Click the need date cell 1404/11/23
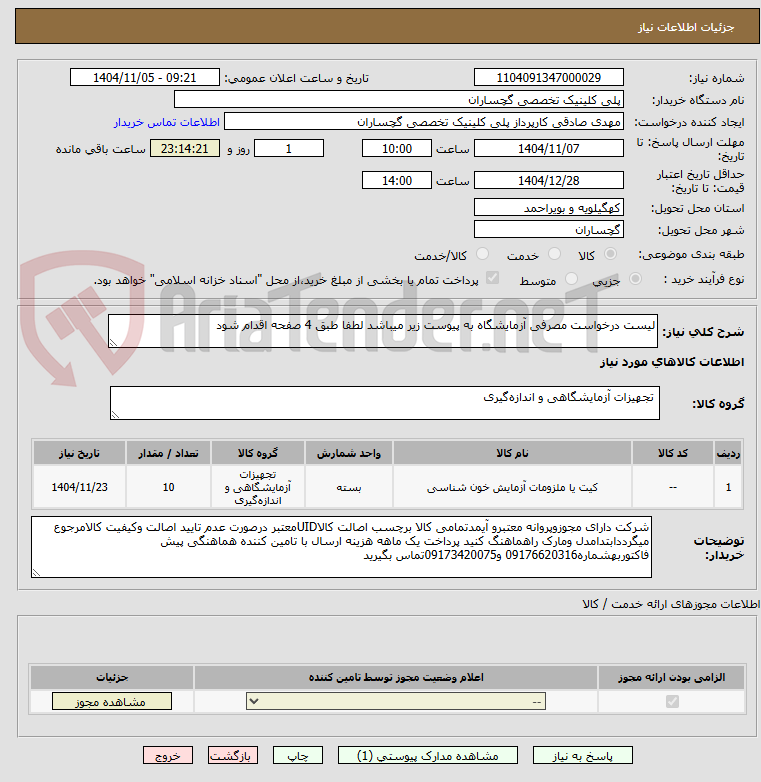The width and height of the screenshot is (761, 782). click(x=79, y=487)
